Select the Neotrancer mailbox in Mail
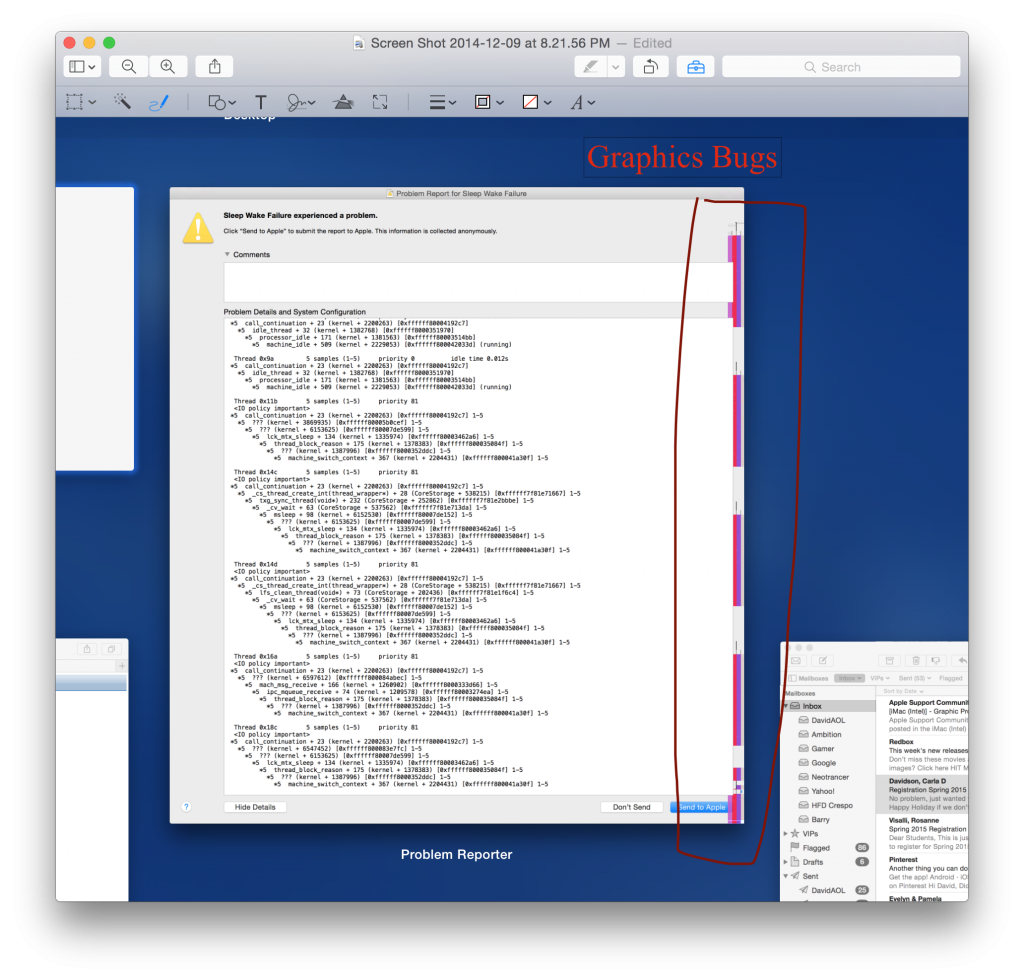This screenshot has height=980, width=1024. (x=829, y=777)
